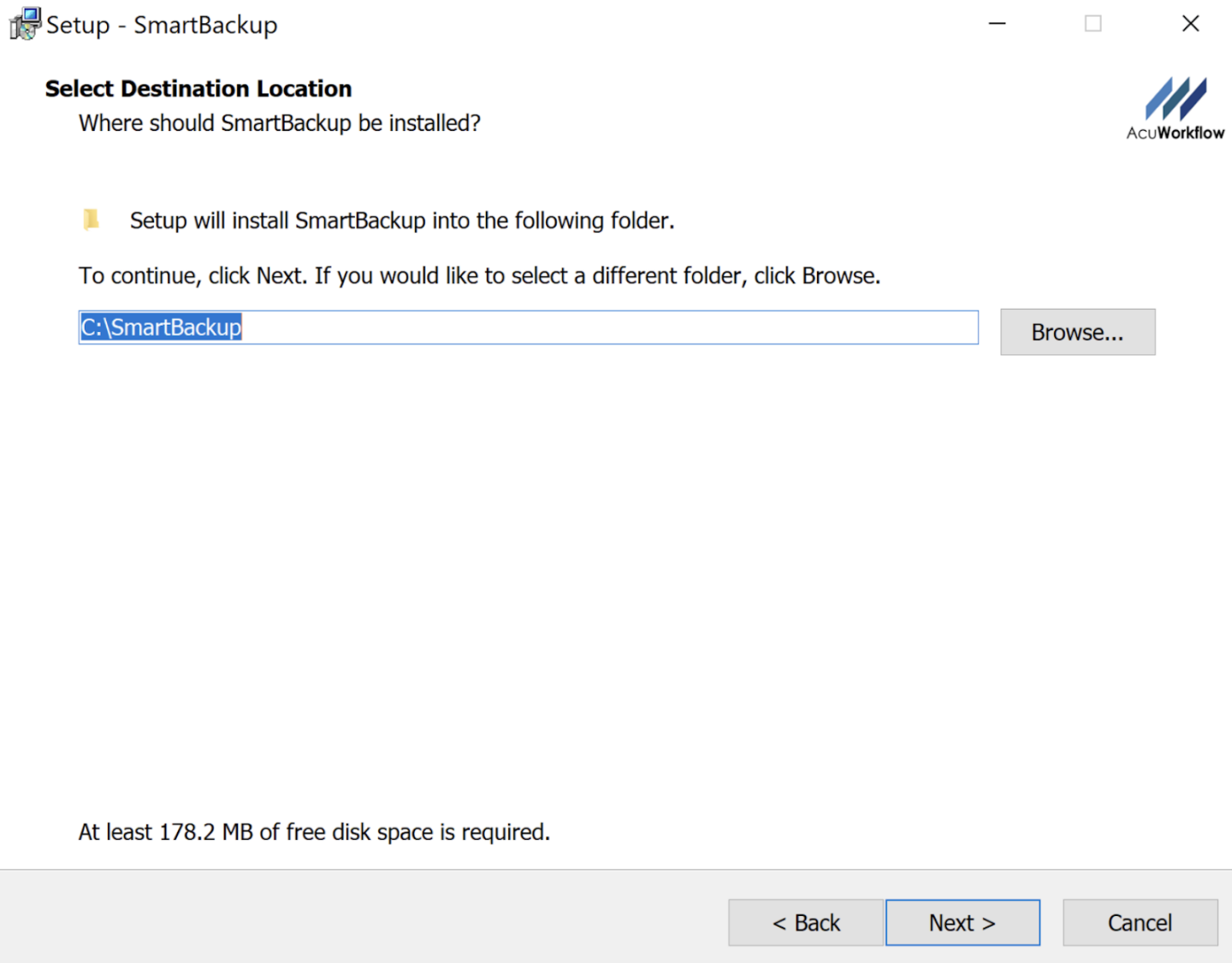Screen dimensions: 1232x963
Task: Click the Select Destination Location heading
Action: click(x=198, y=88)
